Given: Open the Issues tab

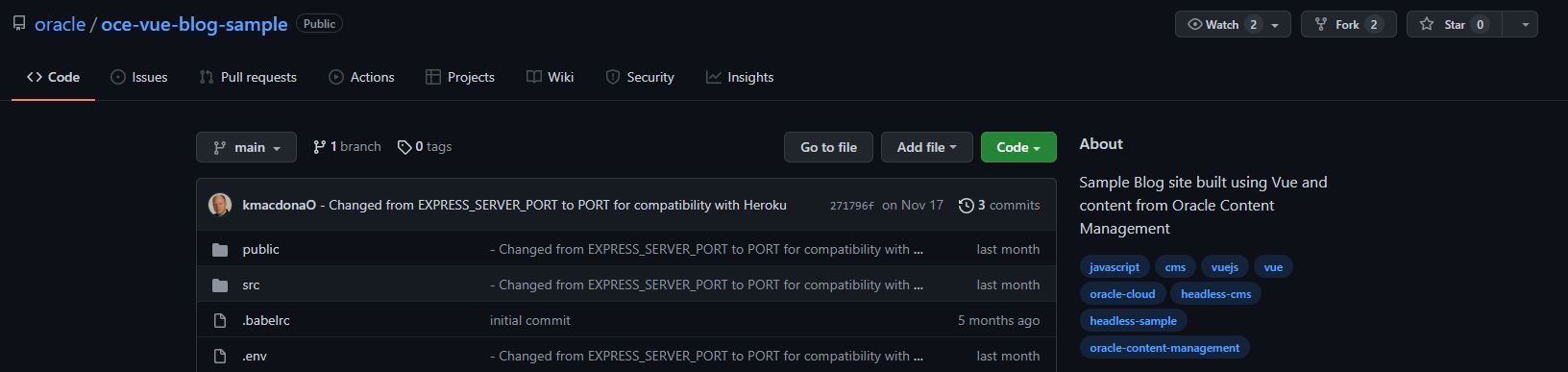Looking at the screenshot, I should [139, 77].
